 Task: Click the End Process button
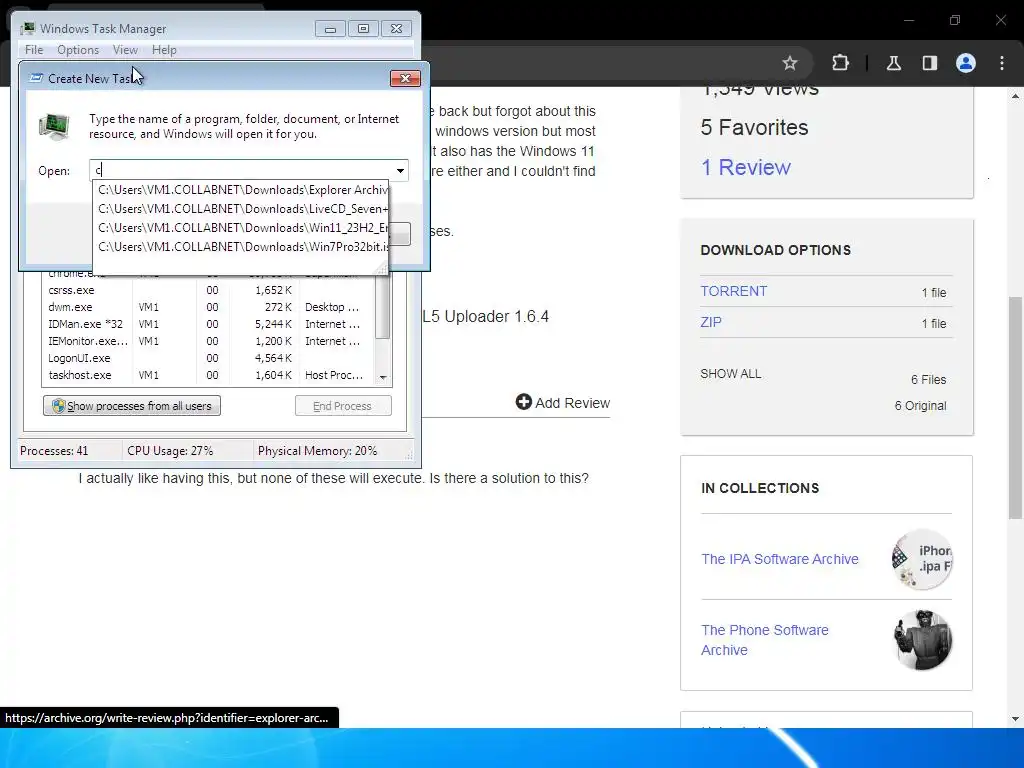tap(343, 406)
